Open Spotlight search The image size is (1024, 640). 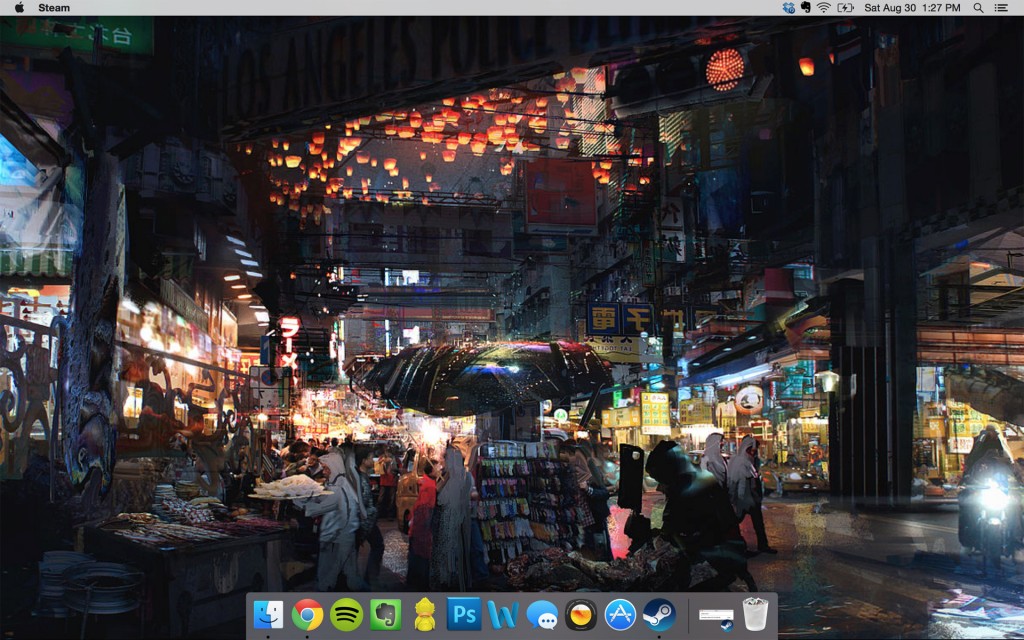978,8
